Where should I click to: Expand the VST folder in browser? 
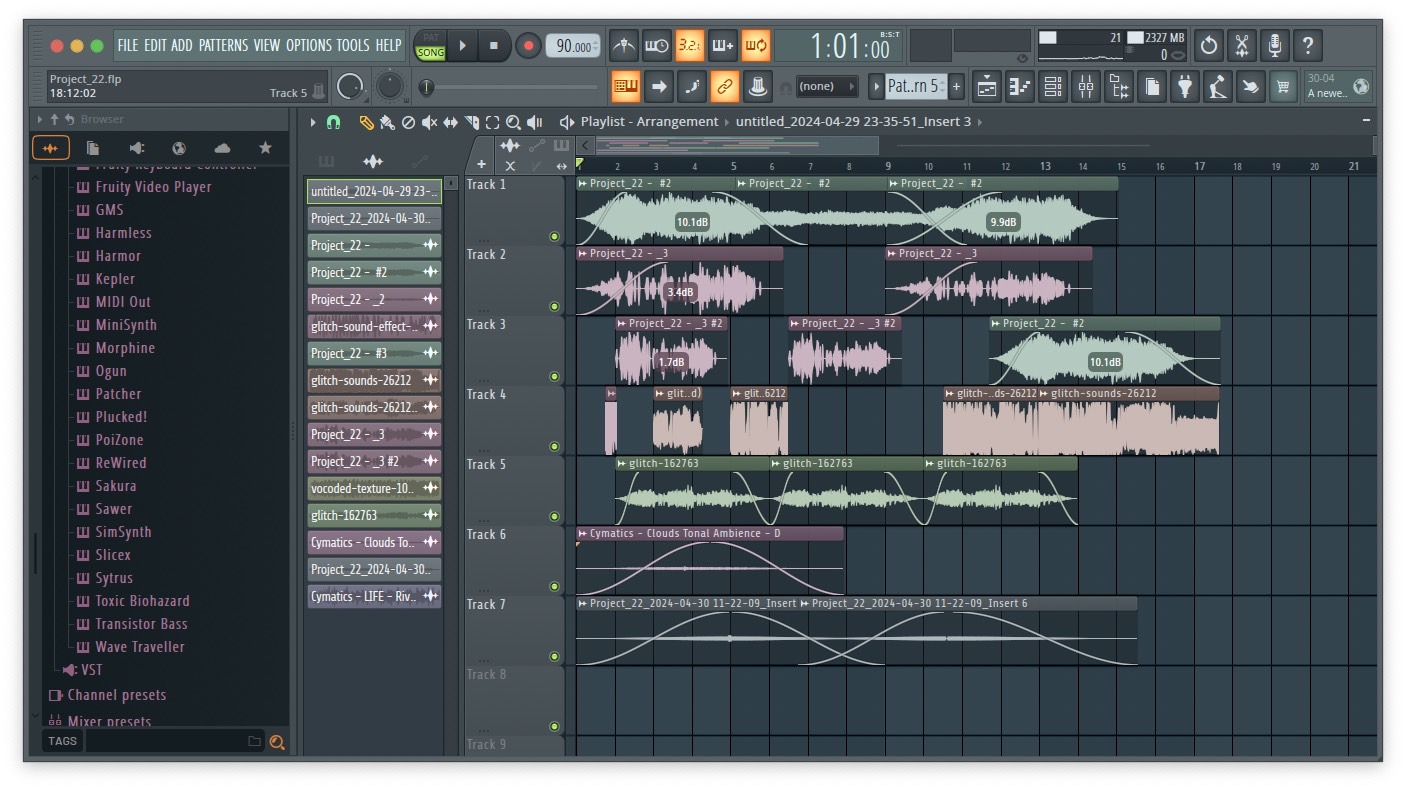[91, 670]
